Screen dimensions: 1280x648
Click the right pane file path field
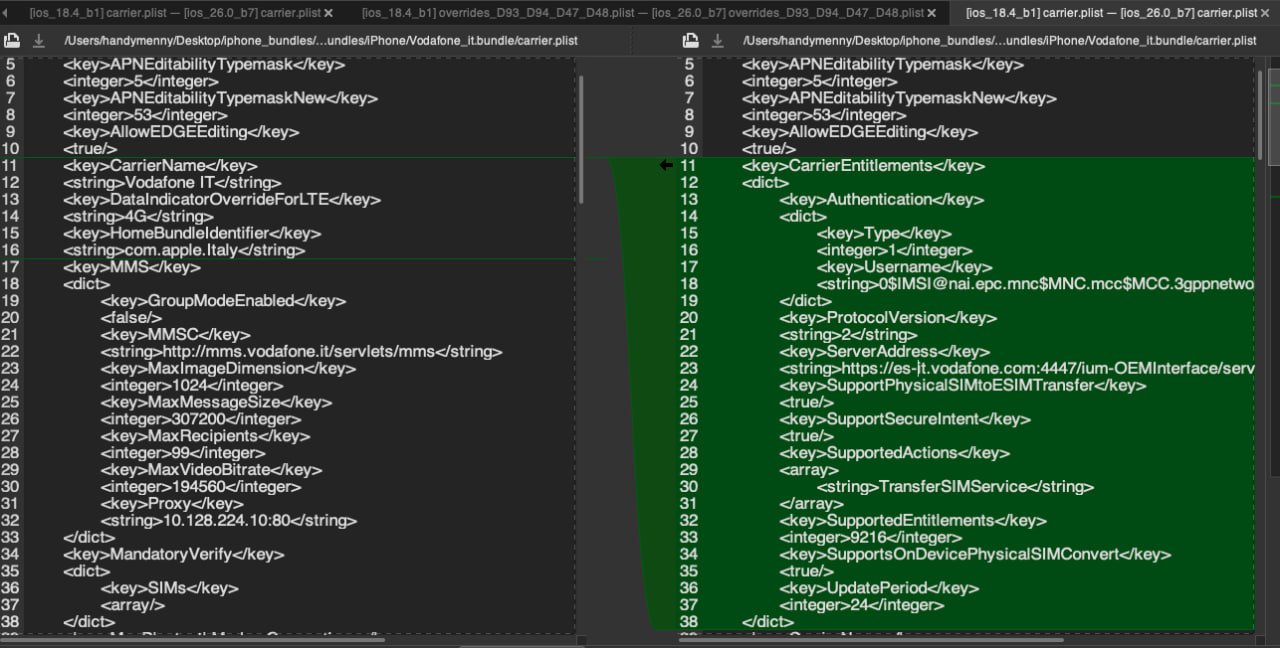(1000, 41)
